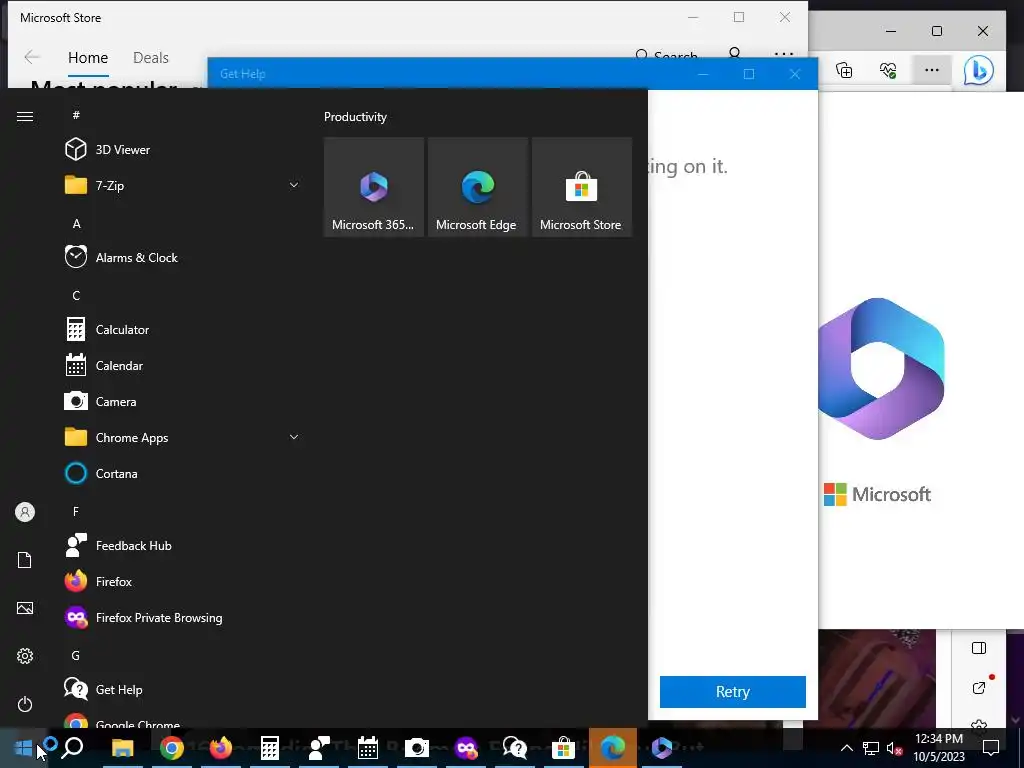
Task: Click the Power icon in Start sidebar
Action: point(25,704)
